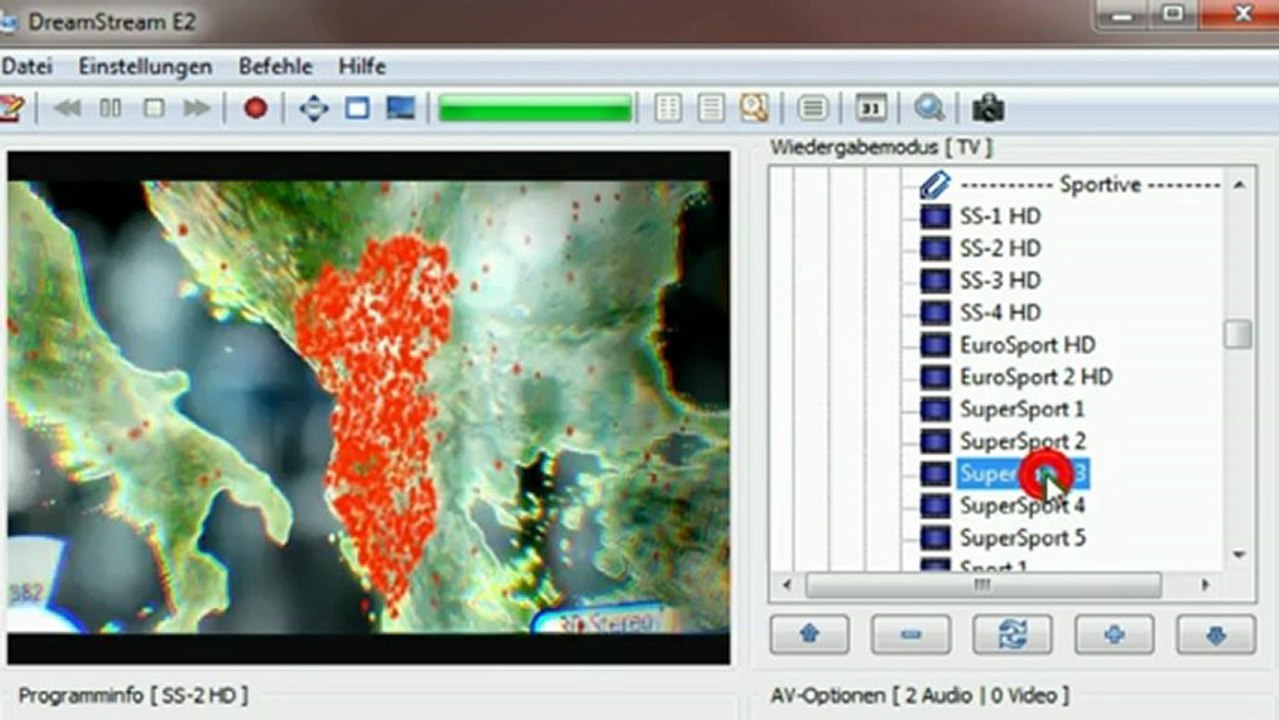This screenshot has width=1279, height=720.
Task: Open the Befehle menu
Action: pos(275,67)
